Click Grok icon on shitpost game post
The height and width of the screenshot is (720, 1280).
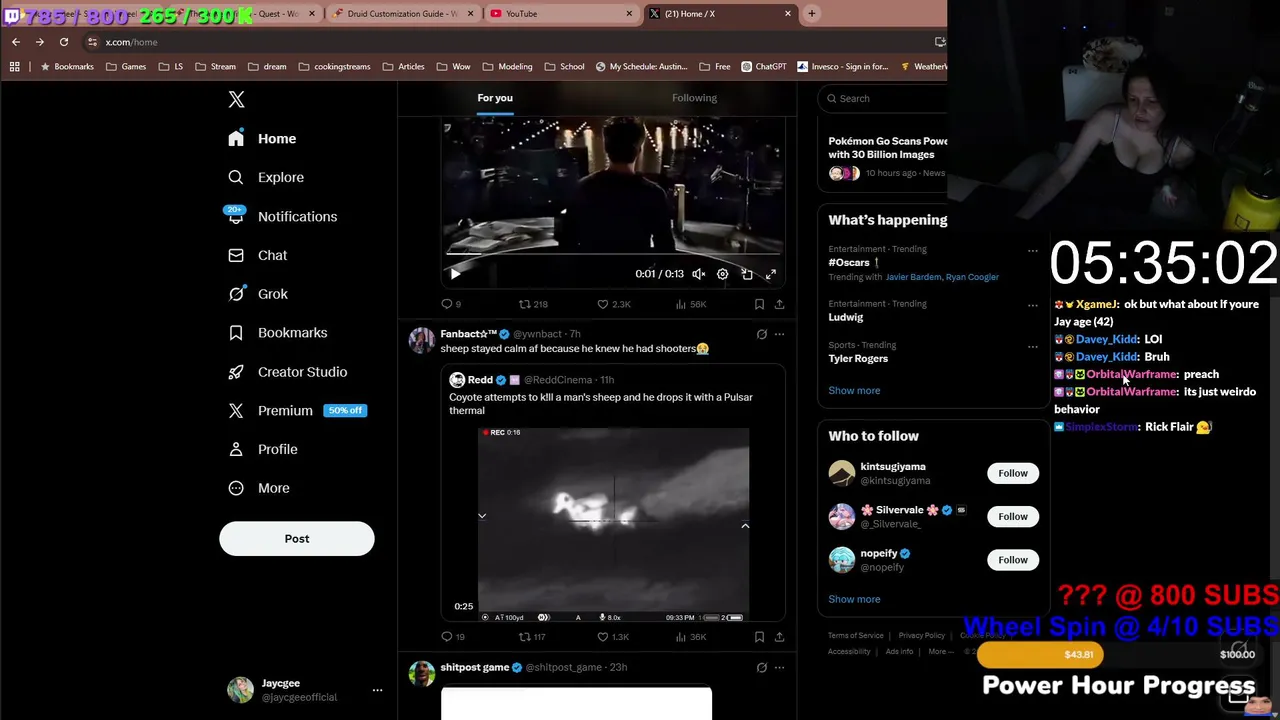click(x=761, y=667)
